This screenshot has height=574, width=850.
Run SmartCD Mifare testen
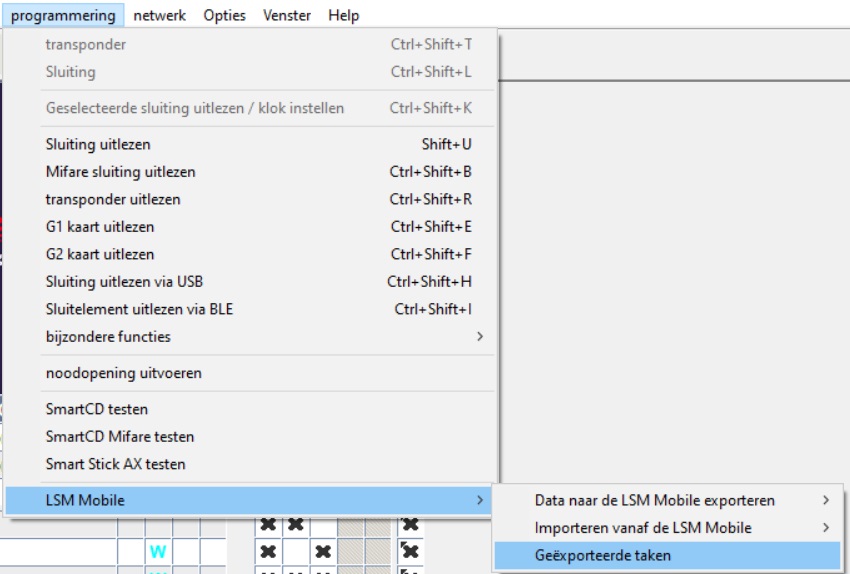point(120,436)
